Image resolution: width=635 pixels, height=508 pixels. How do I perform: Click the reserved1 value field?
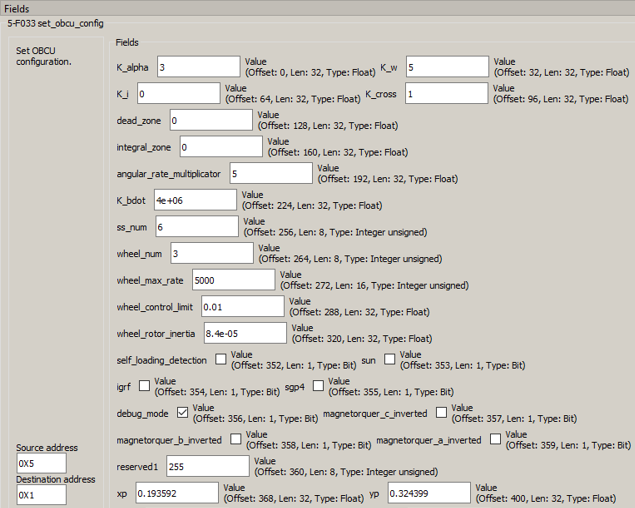click(207, 466)
